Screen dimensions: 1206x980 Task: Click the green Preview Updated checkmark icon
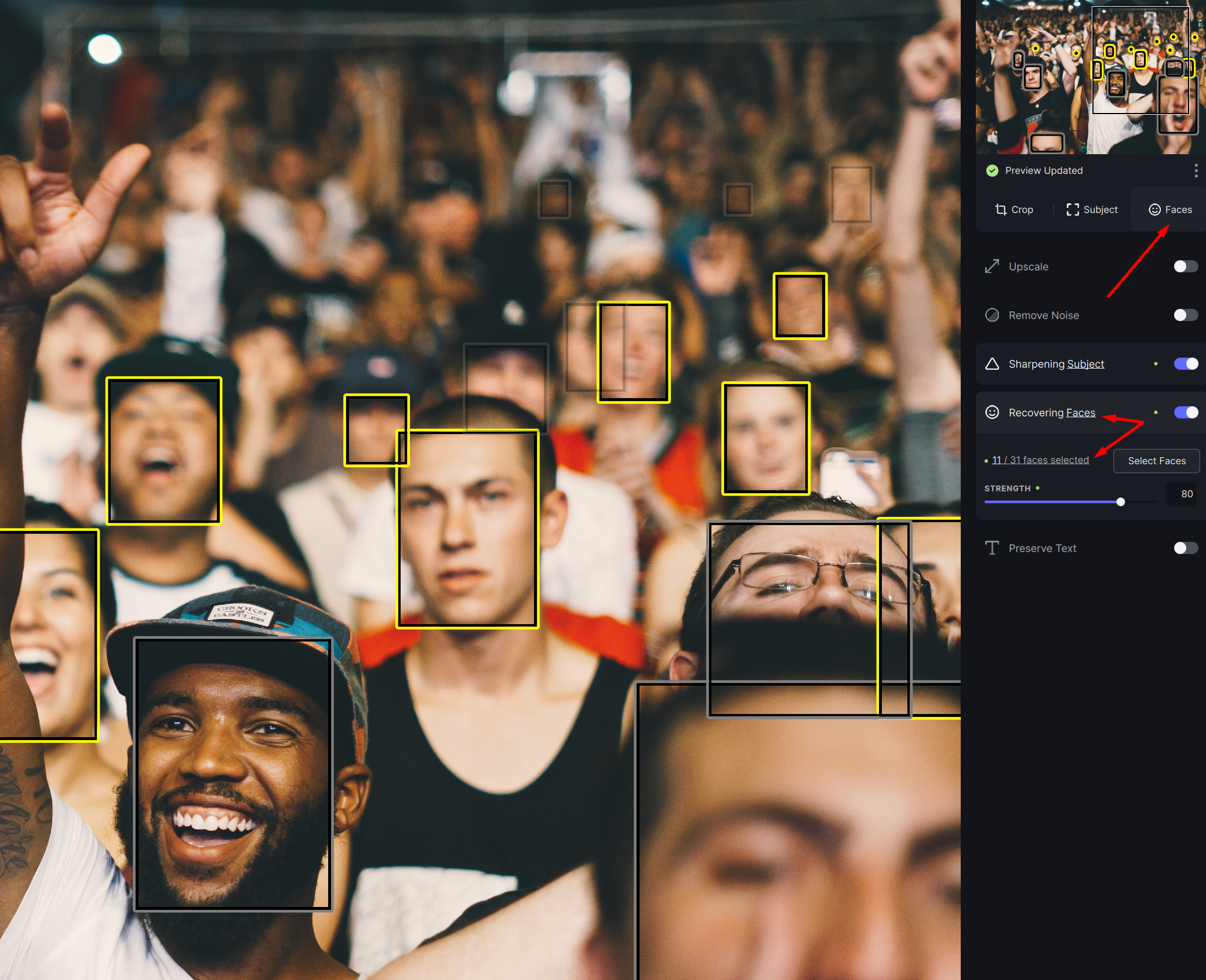click(x=992, y=170)
